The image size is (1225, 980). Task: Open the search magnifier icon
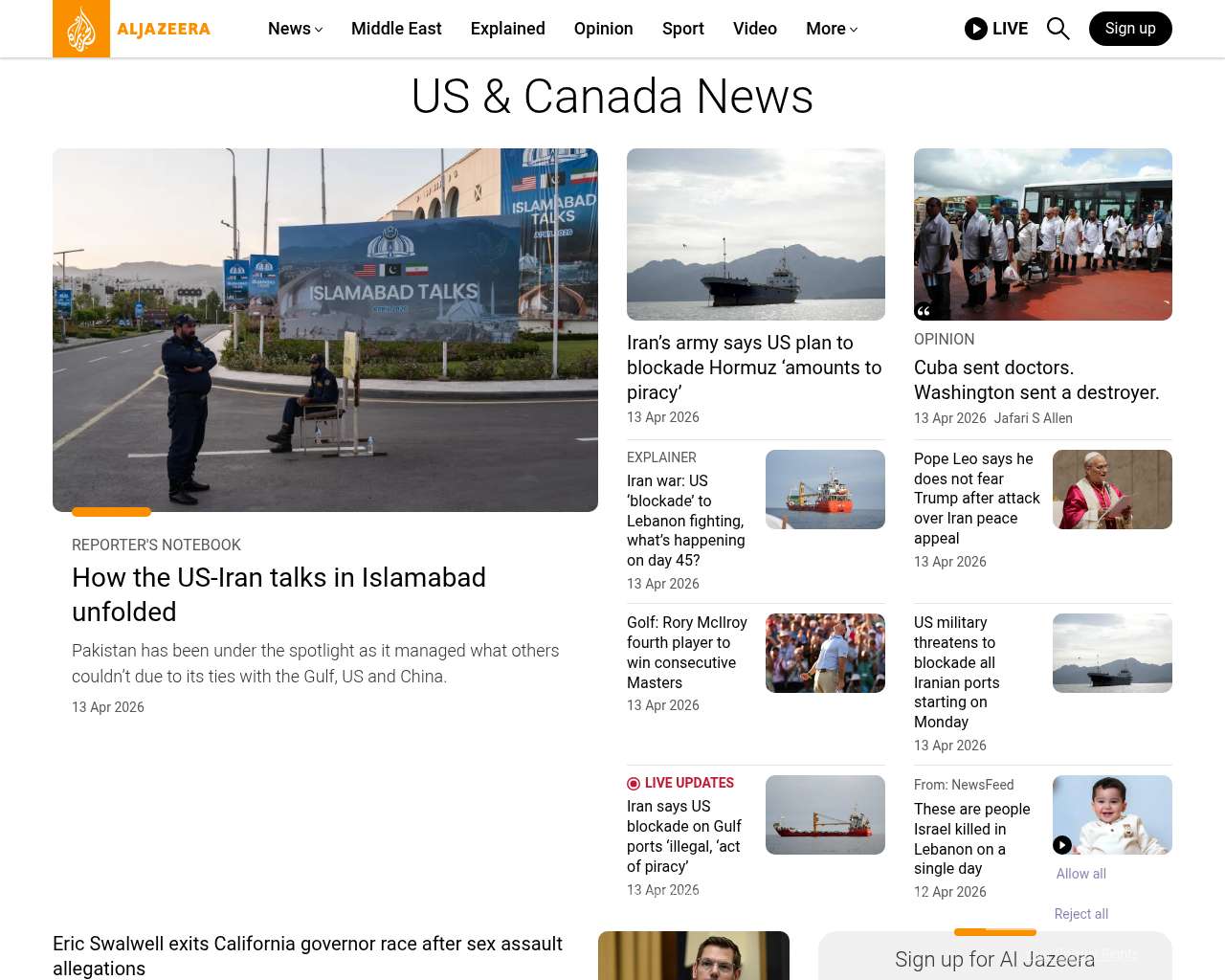coord(1058,29)
